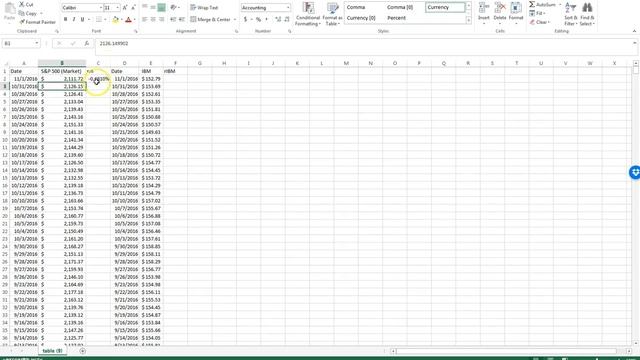Screen dimensions: 640x360
Task: Apply the yellow Fill Color bucket
Action: tap(116, 19)
